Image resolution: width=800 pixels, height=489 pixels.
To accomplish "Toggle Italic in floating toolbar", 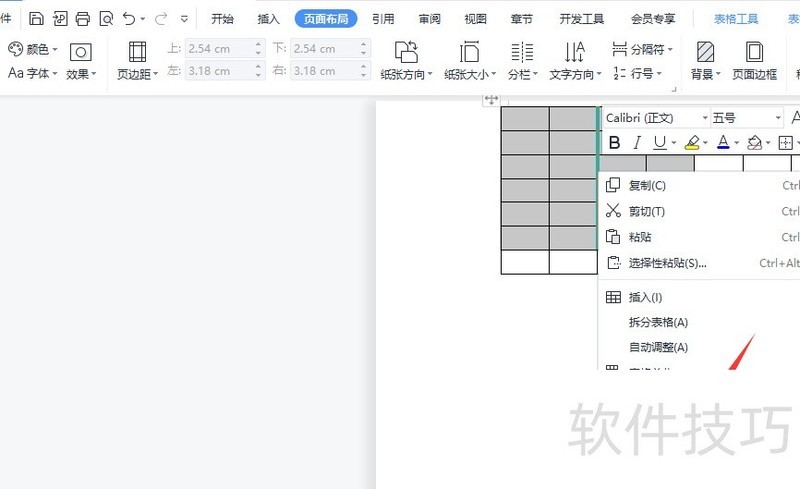I will pos(637,143).
